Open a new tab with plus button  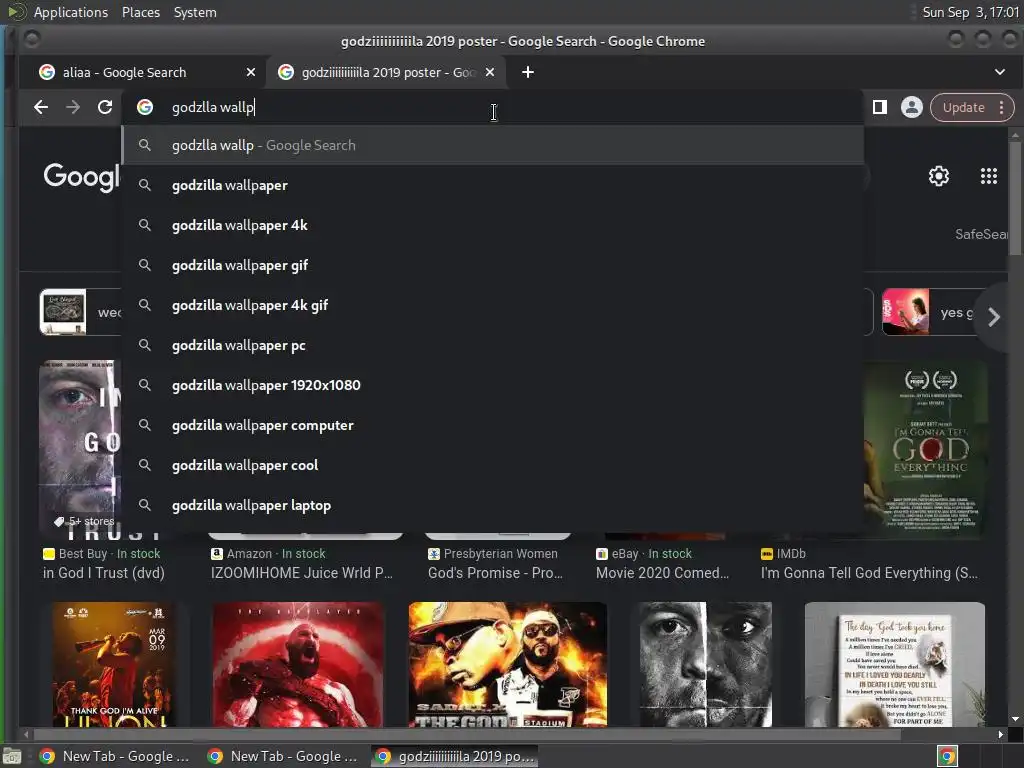[x=528, y=72]
